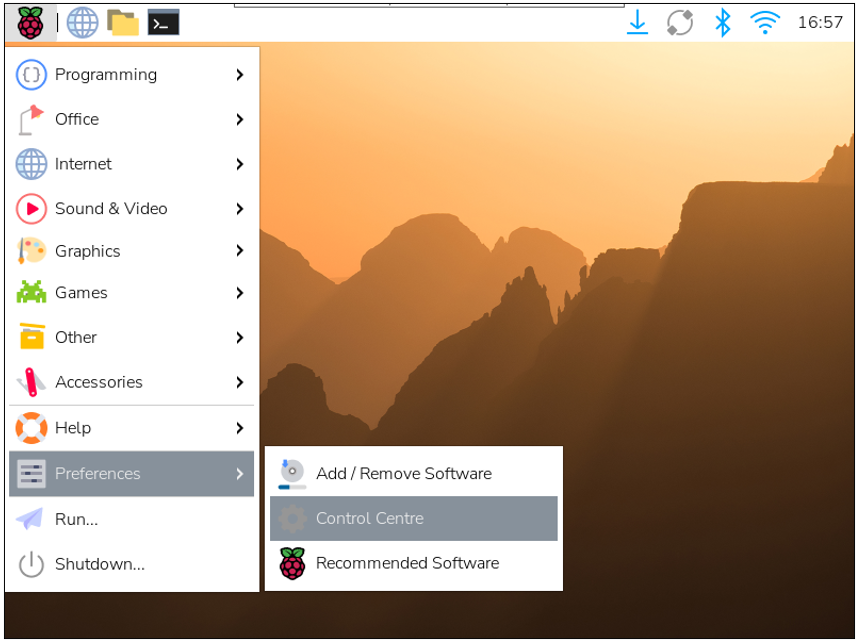Open Control Centre from Preferences submenu
The image size is (858, 642).
[x=414, y=518]
